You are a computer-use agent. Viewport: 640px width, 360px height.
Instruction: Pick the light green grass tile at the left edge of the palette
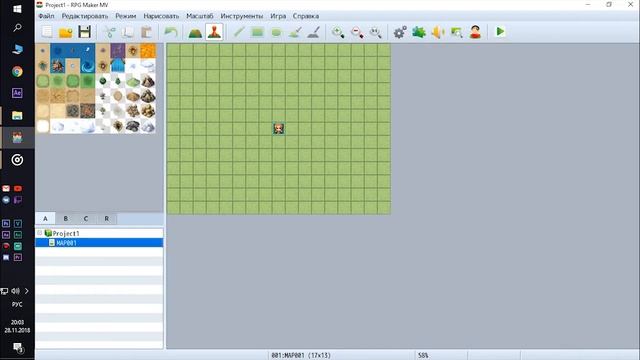pos(43,81)
